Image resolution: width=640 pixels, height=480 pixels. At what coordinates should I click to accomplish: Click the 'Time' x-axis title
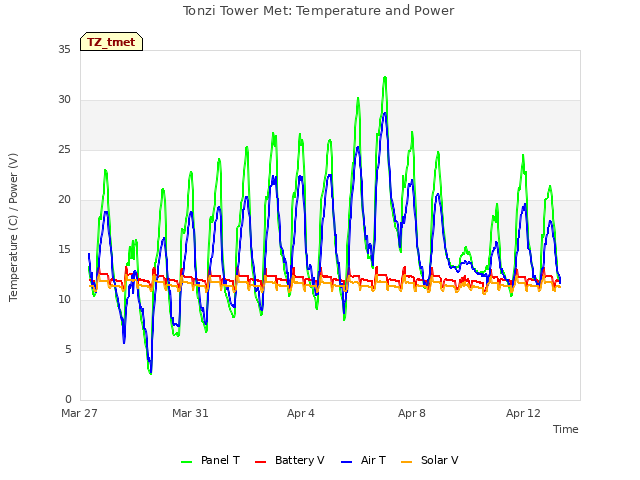click(565, 429)
